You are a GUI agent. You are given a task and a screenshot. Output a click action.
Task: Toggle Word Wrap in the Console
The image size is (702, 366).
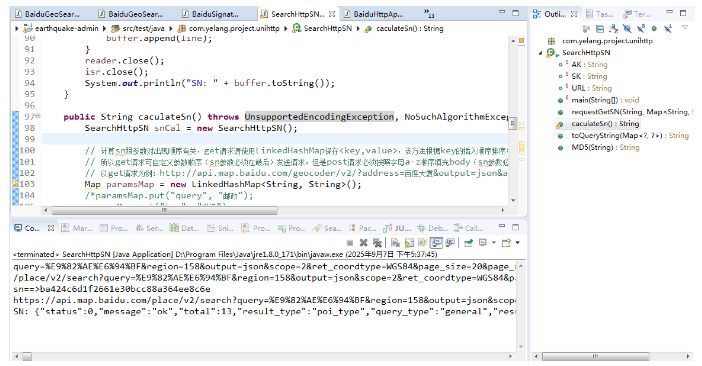point(422,243)
